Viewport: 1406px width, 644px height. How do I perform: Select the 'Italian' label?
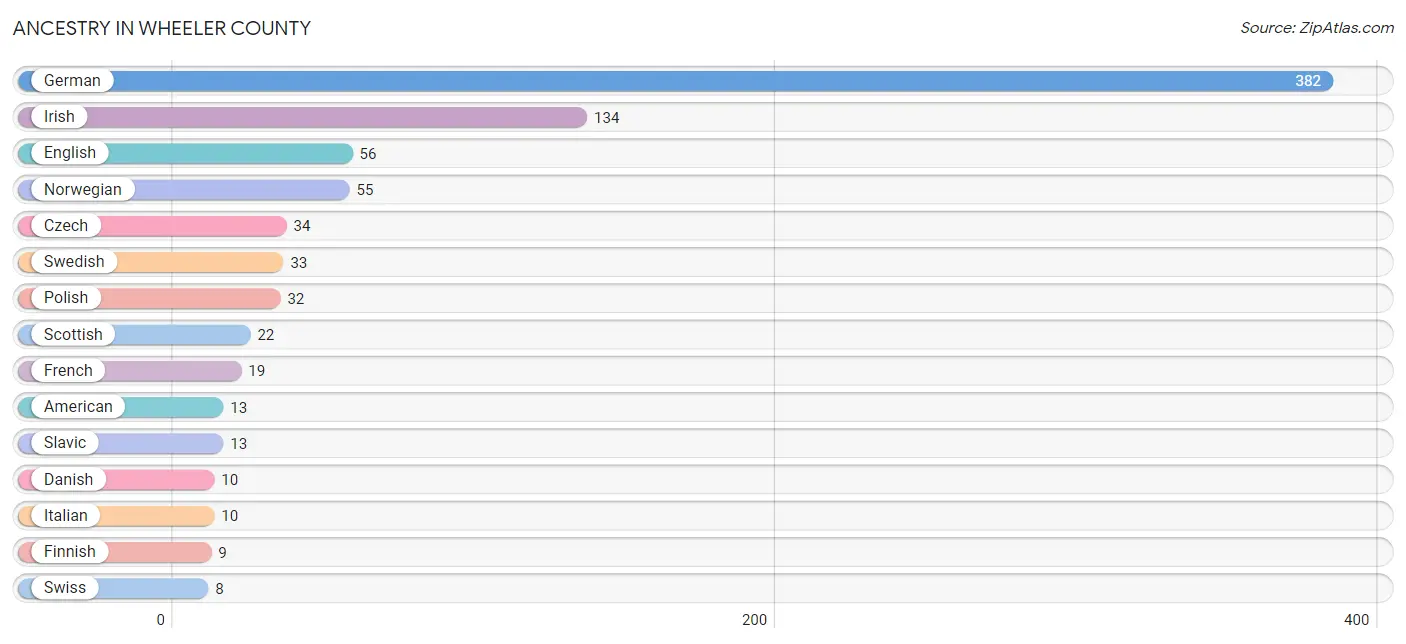tap(66, 515)
